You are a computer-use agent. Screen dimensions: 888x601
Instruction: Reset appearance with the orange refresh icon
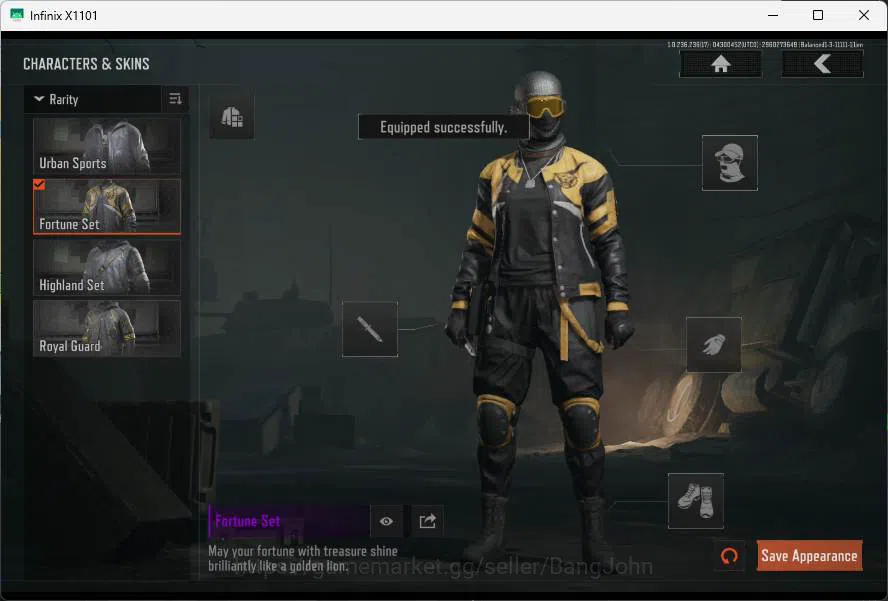(729, 556)
